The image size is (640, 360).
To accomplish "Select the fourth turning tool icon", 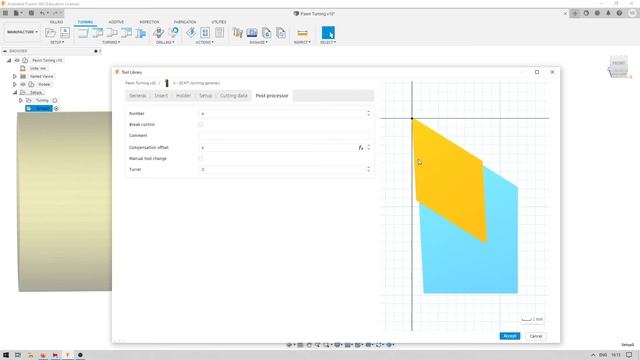I will point(126,33).
